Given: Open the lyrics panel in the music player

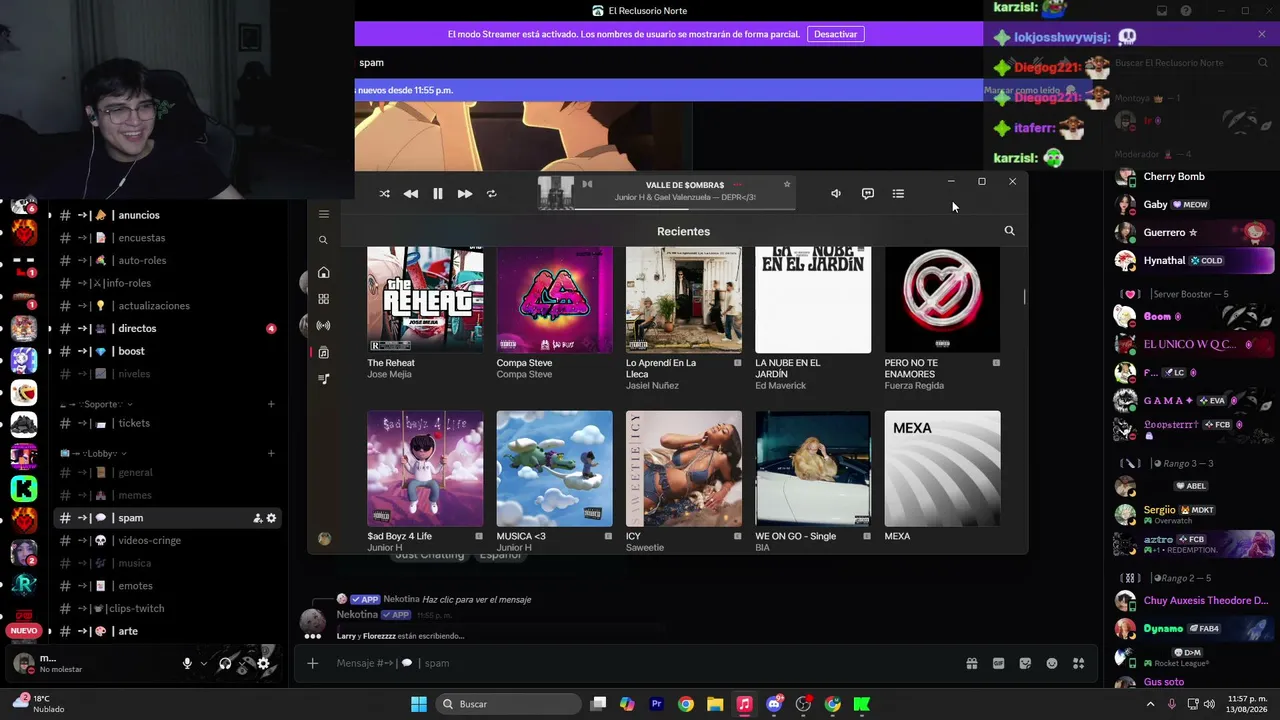Looking at the screenshot, I should click(868, 194).
